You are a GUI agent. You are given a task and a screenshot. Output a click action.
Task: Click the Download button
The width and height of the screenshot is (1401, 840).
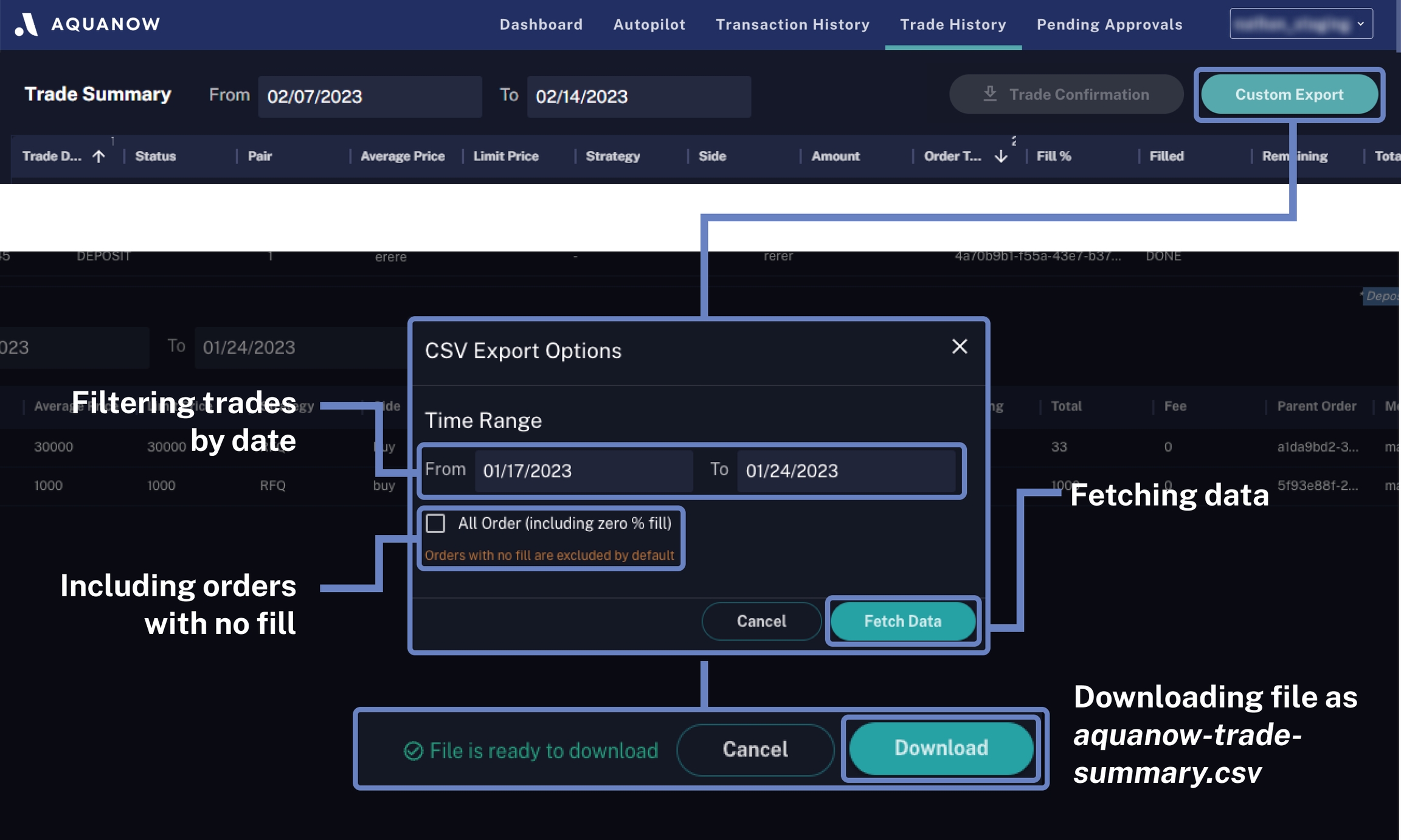[941, 748]
